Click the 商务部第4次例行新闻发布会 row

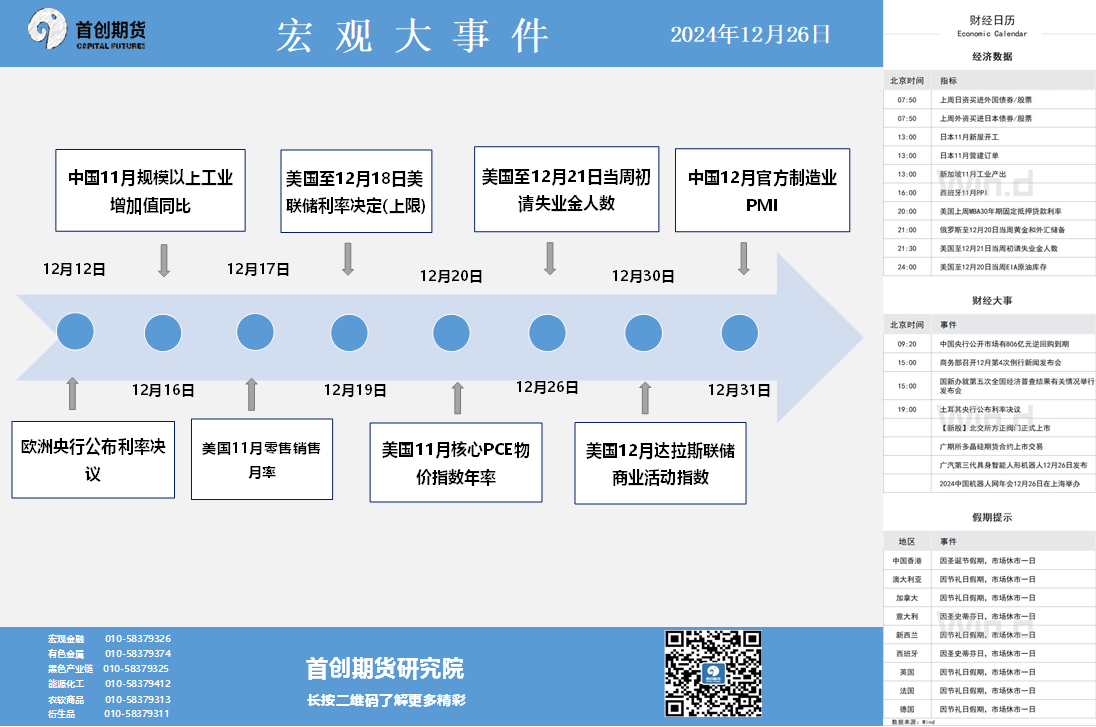(990, 363)
